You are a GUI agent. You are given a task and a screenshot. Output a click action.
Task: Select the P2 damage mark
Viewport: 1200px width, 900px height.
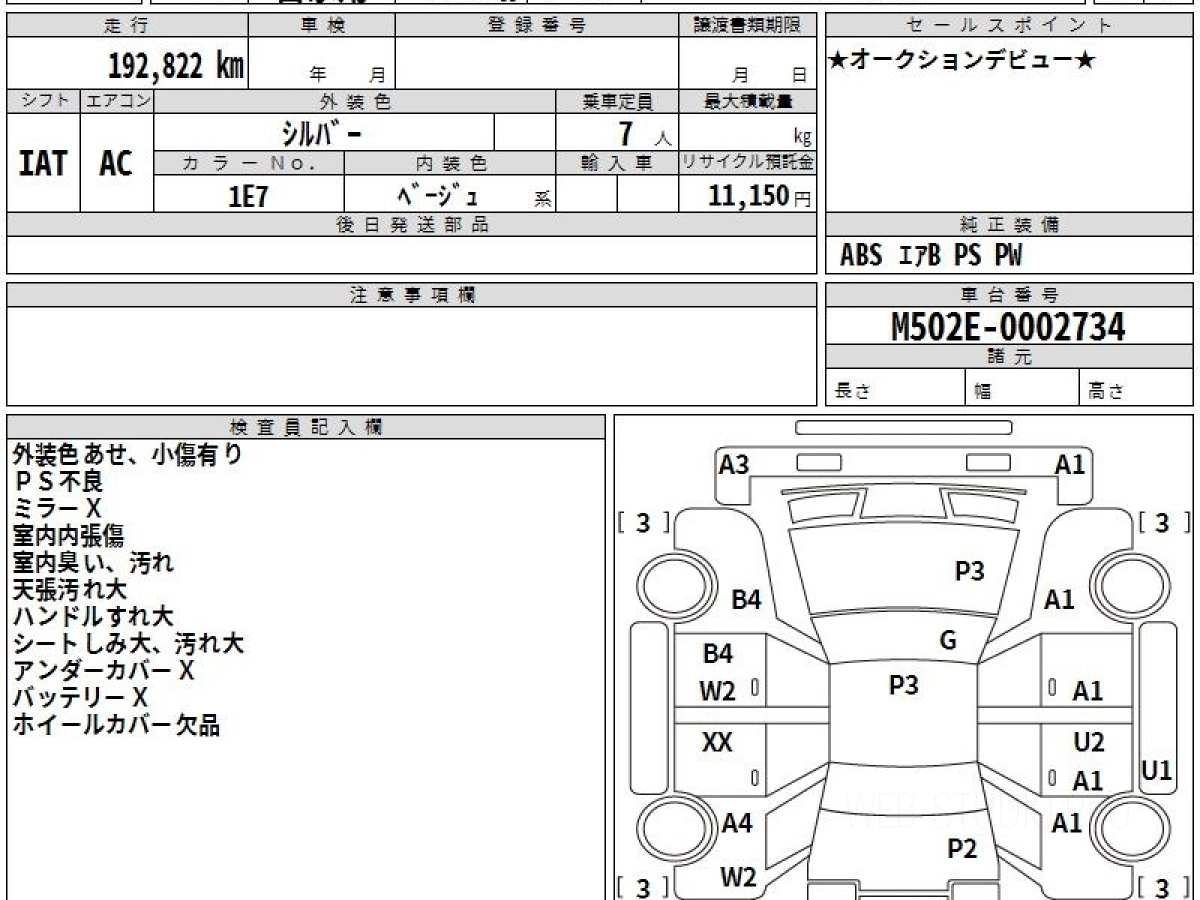click(x=962, y=850)
